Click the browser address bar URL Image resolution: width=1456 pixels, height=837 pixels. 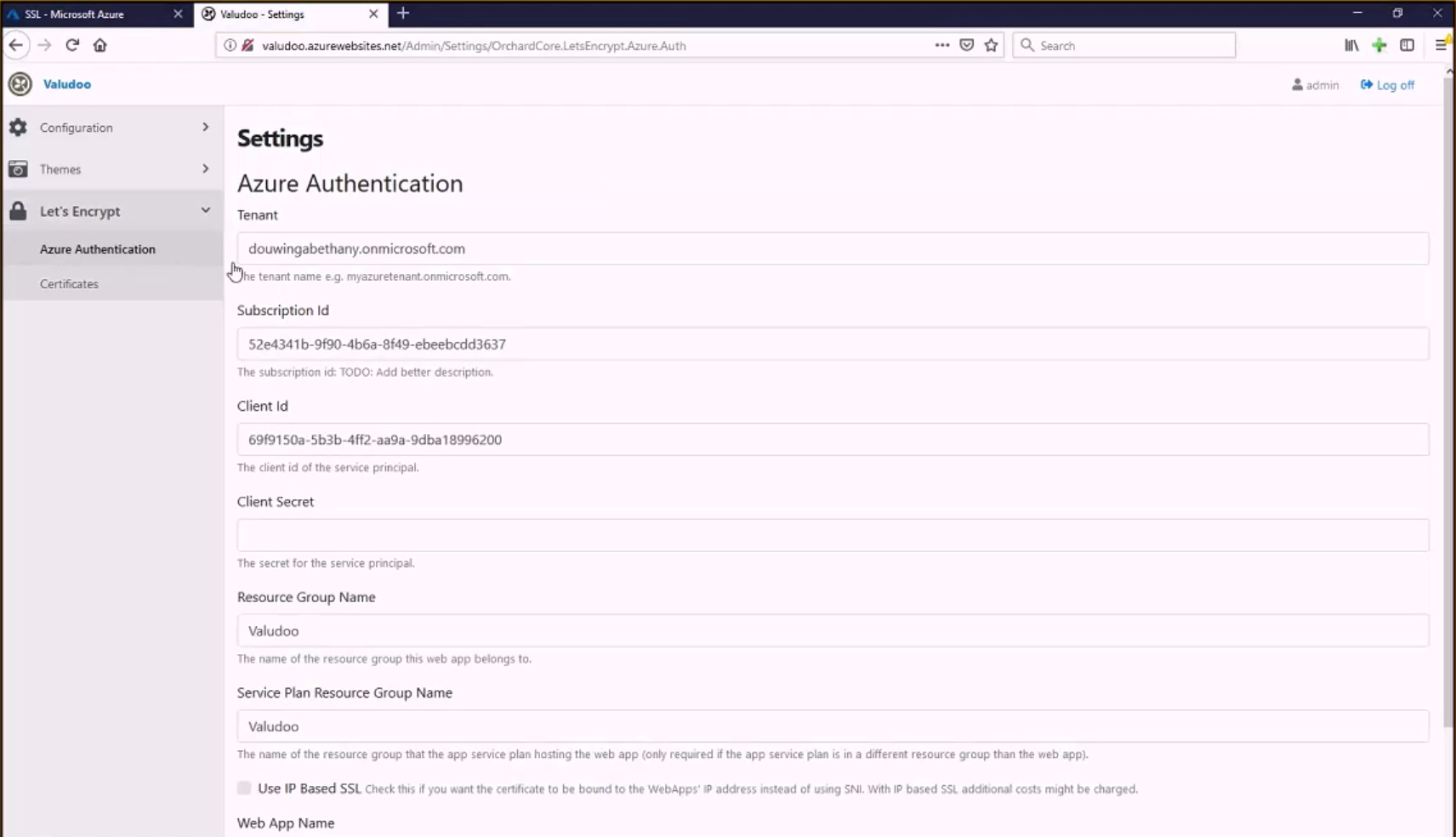[x=474, y=46]
